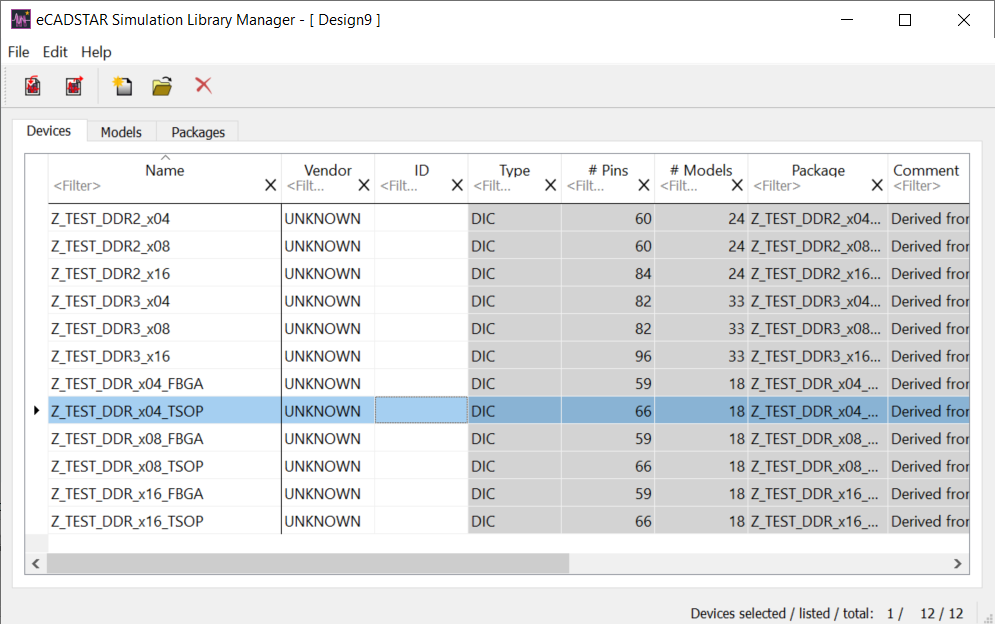Switch to the Models tab

pos(121,132)
